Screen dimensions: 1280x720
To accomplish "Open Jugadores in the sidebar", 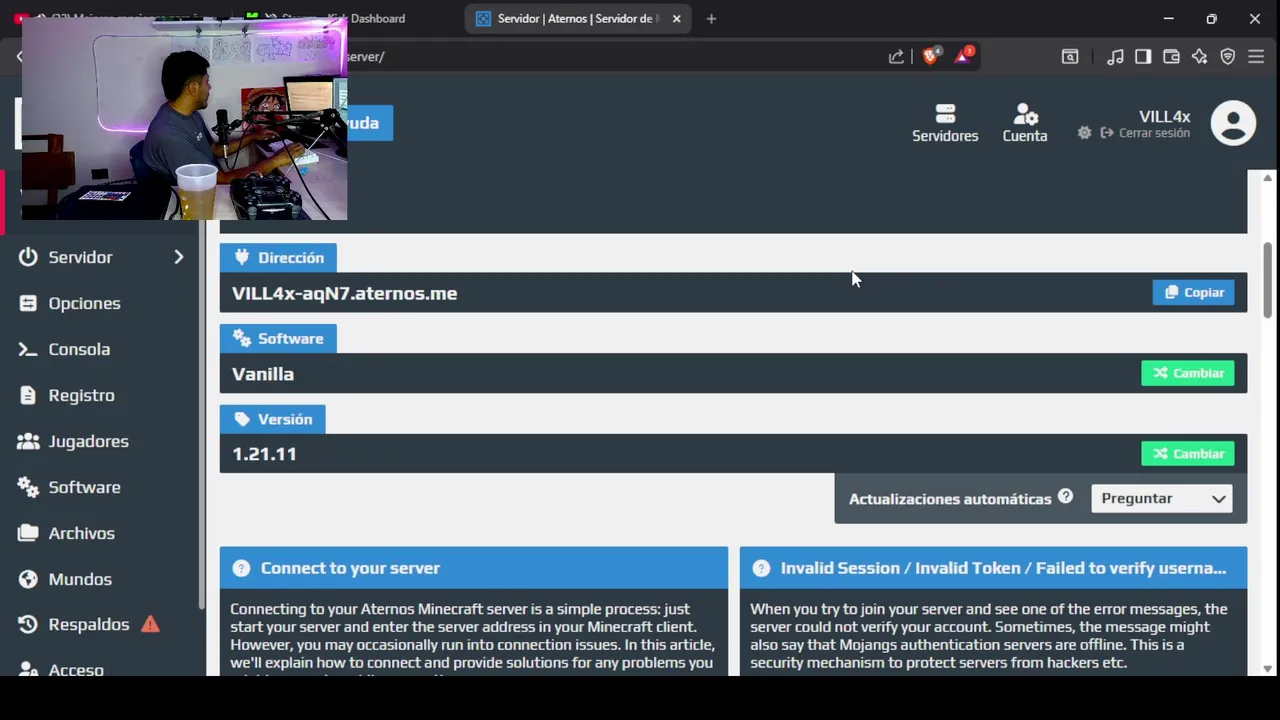I will [88, 441].
